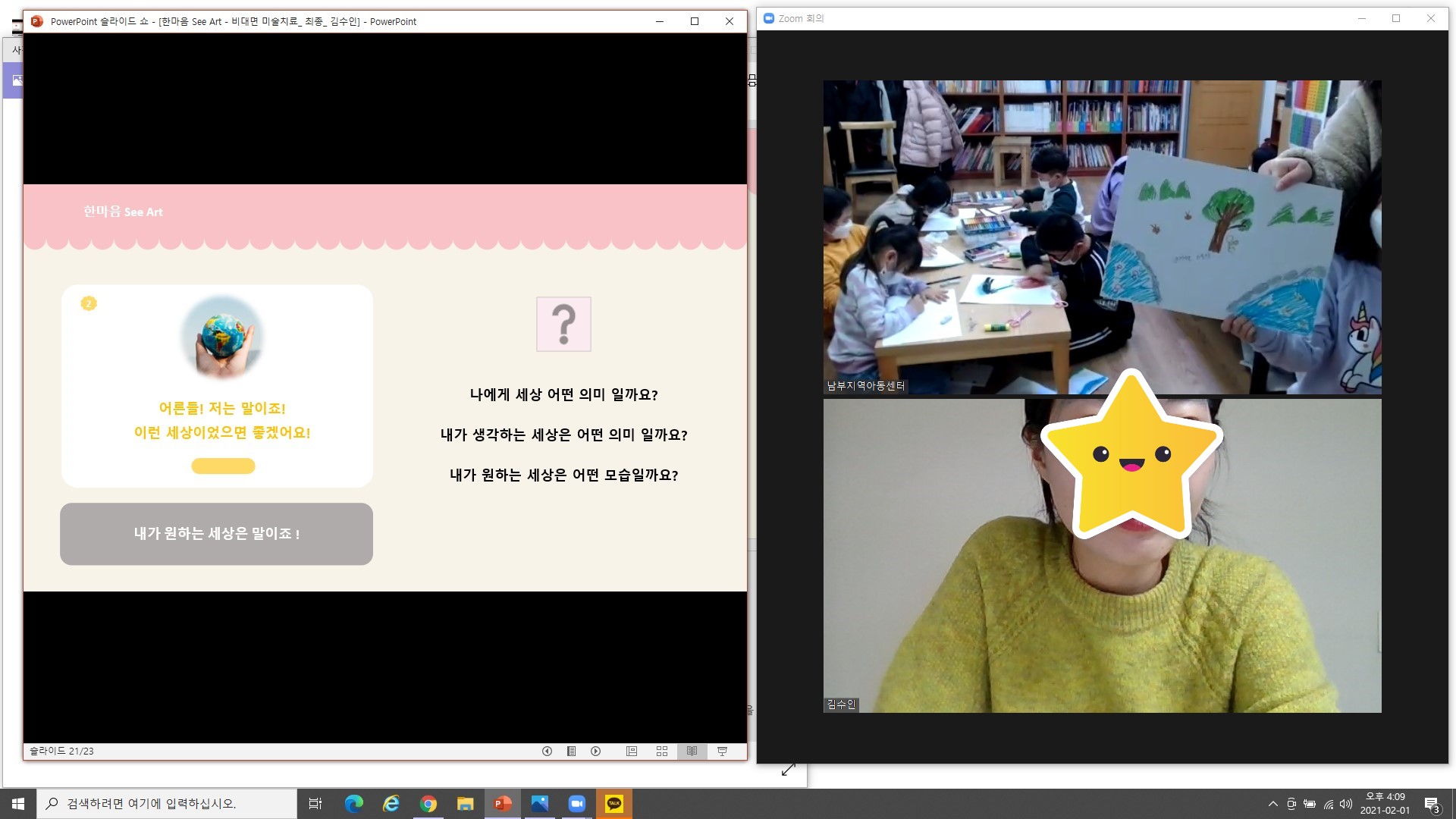This screenshot has height=819, width=1456.
Task: Open the slide menu list icon
Action: coord(572,751)
